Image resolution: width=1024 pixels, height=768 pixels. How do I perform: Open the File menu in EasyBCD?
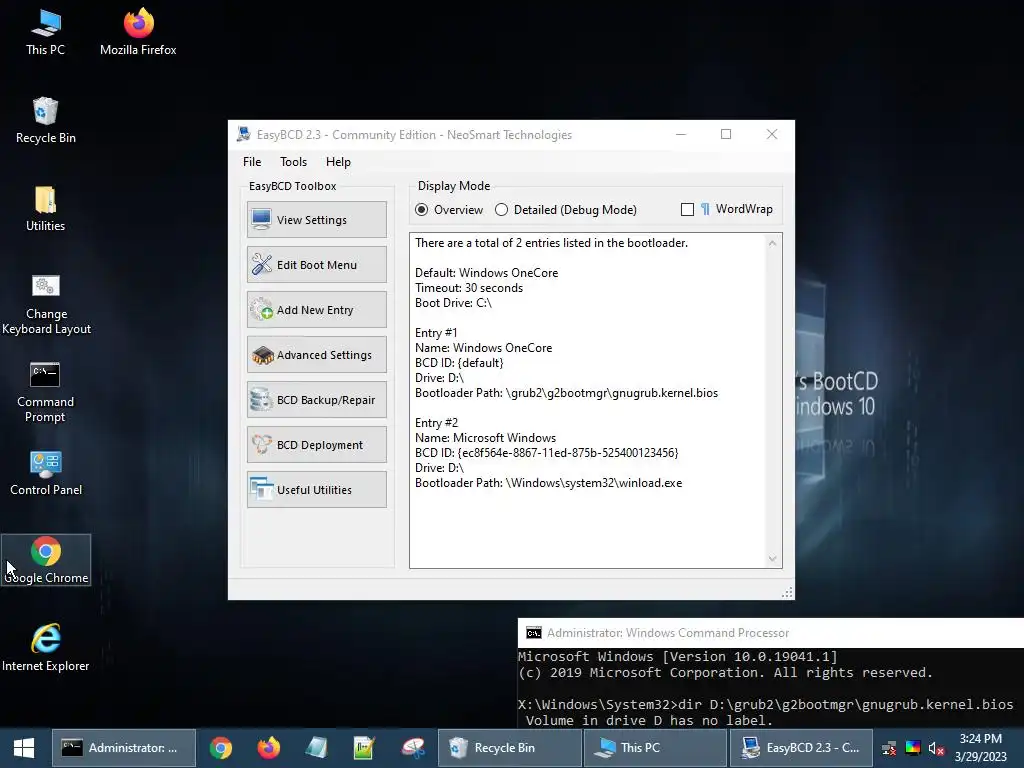pyautogui.click(x=252, y=162)
